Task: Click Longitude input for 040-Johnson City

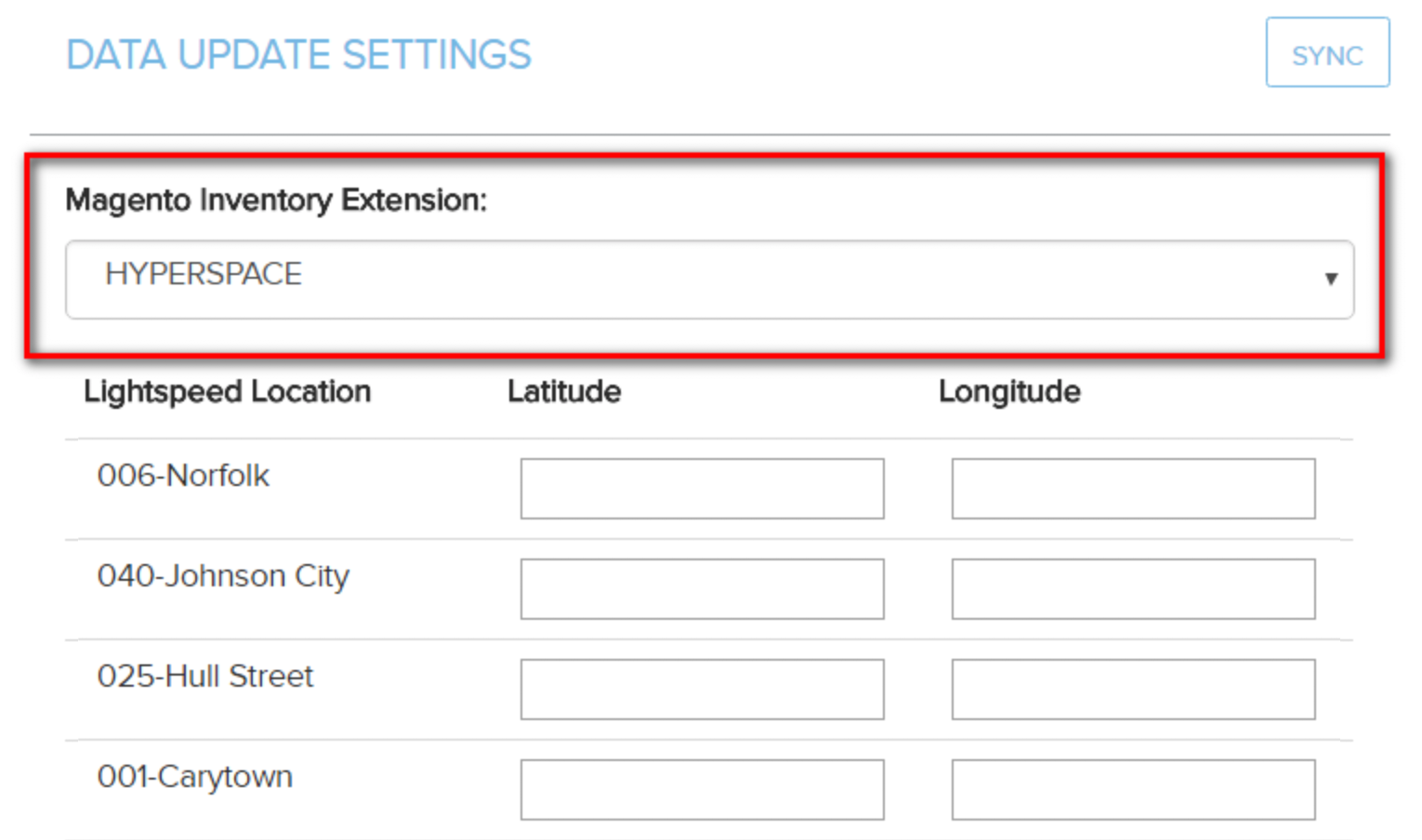Action: tap(1132, 589)
